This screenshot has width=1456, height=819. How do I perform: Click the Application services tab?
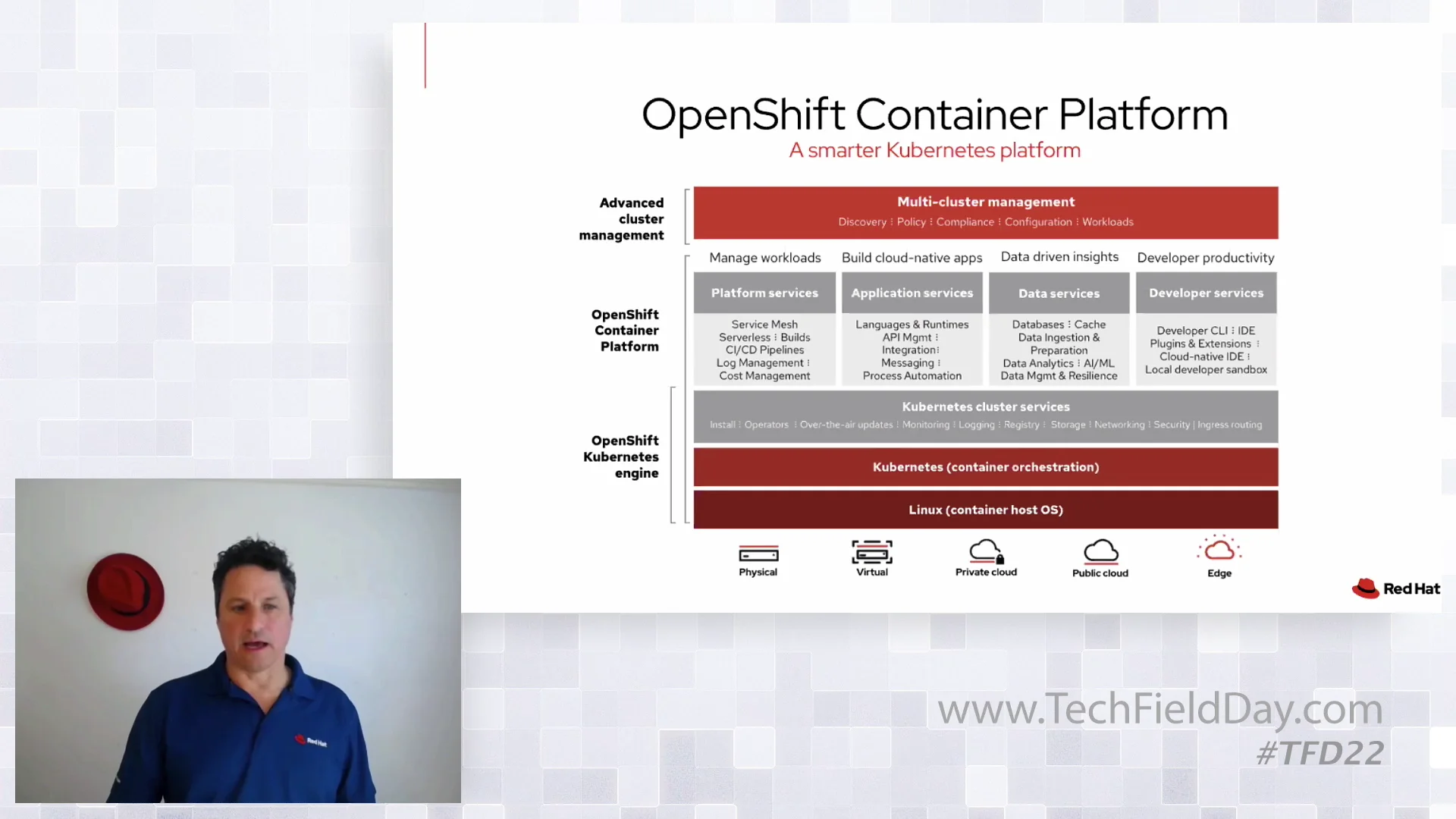point(912,293)
